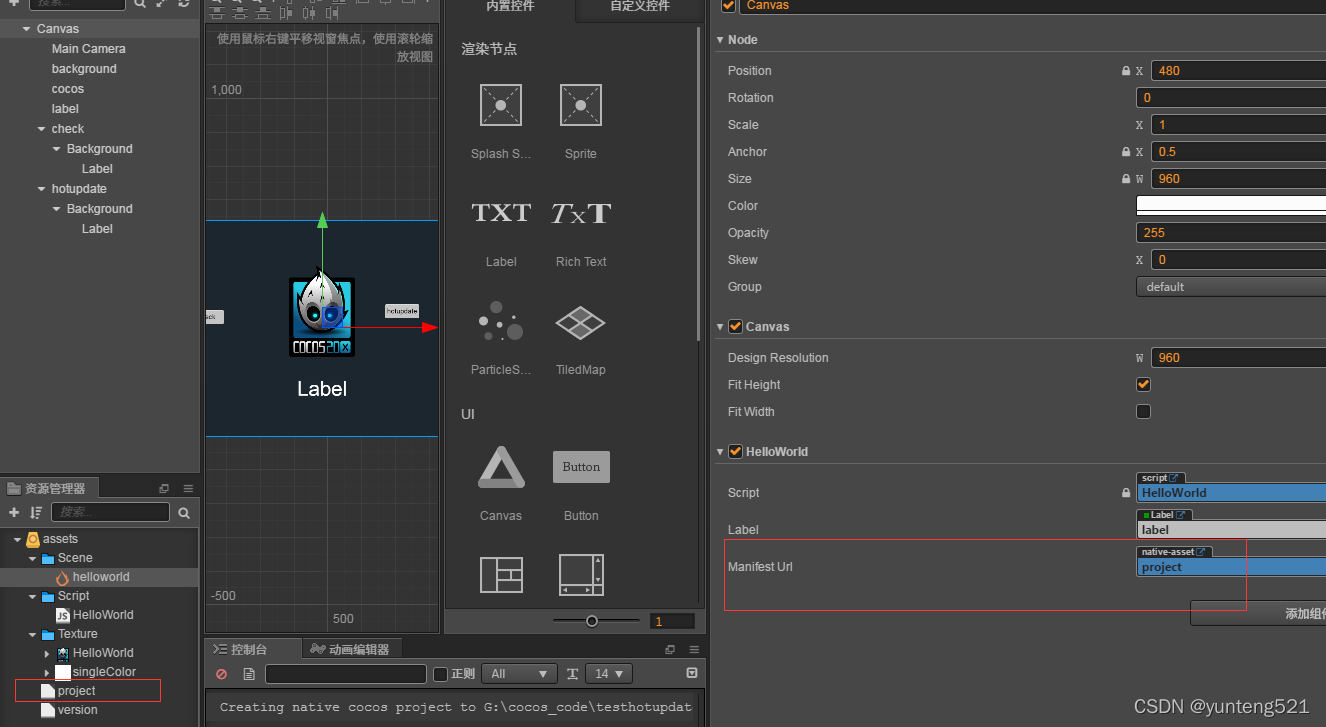Click the 添加组件 button
Image resolution: width=1326 pixels, height=727 pixels.
pyautogui.click(x=1258, y=614)
